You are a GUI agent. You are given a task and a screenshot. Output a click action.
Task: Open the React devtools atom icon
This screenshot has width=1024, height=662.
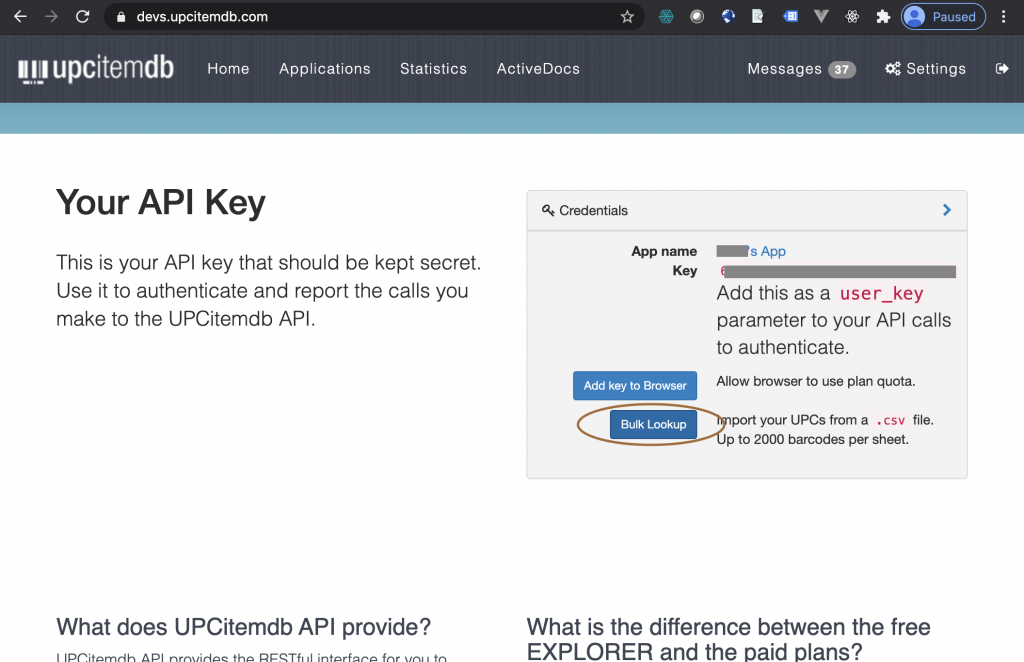pyautogui.click(x=852, y=17)
